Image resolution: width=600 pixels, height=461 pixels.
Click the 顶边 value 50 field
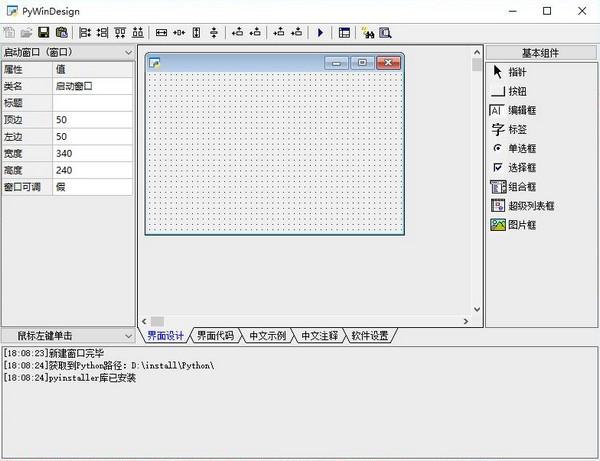[92, 120]
